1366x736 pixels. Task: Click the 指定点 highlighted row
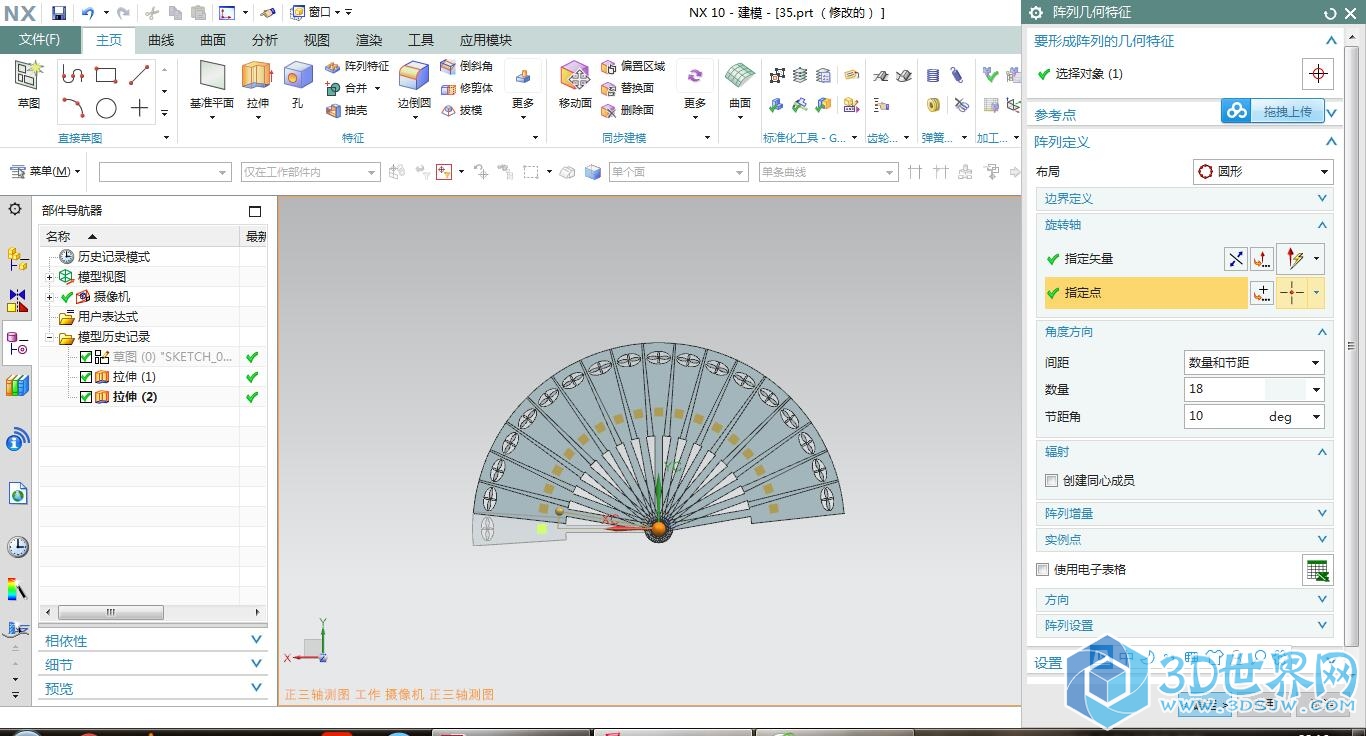[1146, 293]
